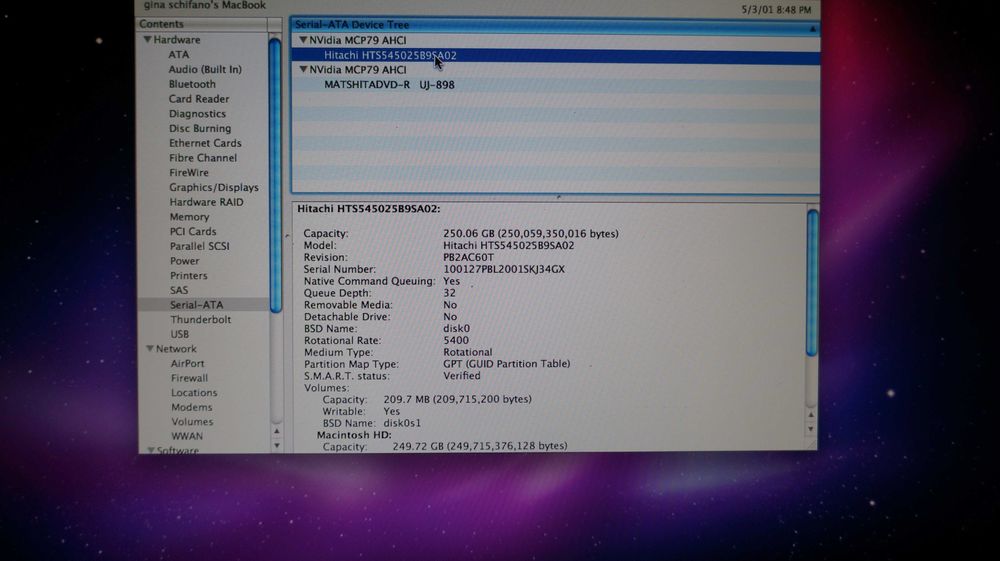Open Firewall under Network
The width and height of the screenshot is (1000, 561).
[x=189, y=378]
